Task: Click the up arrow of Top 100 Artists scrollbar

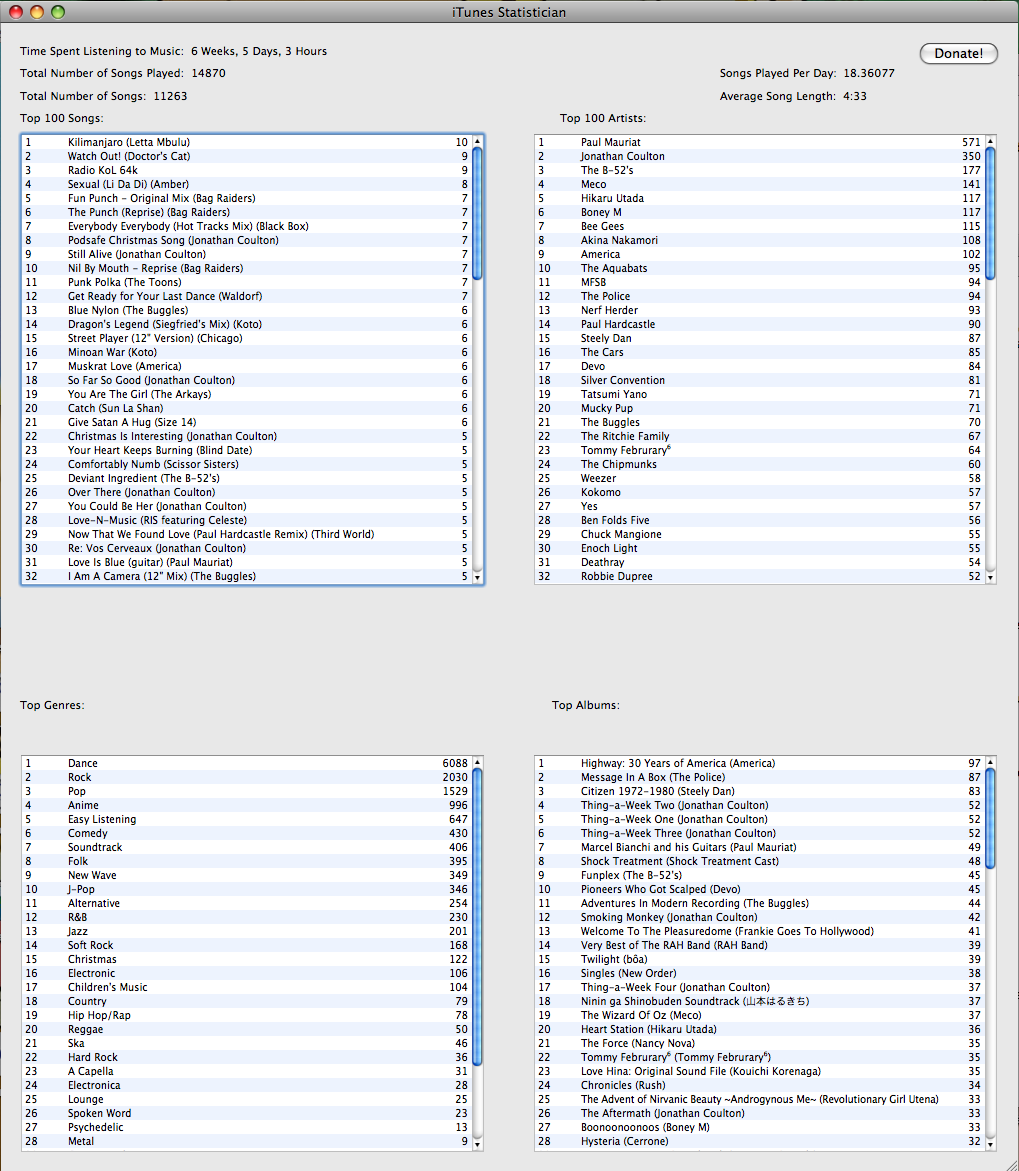Action: [x=991, y=141]
